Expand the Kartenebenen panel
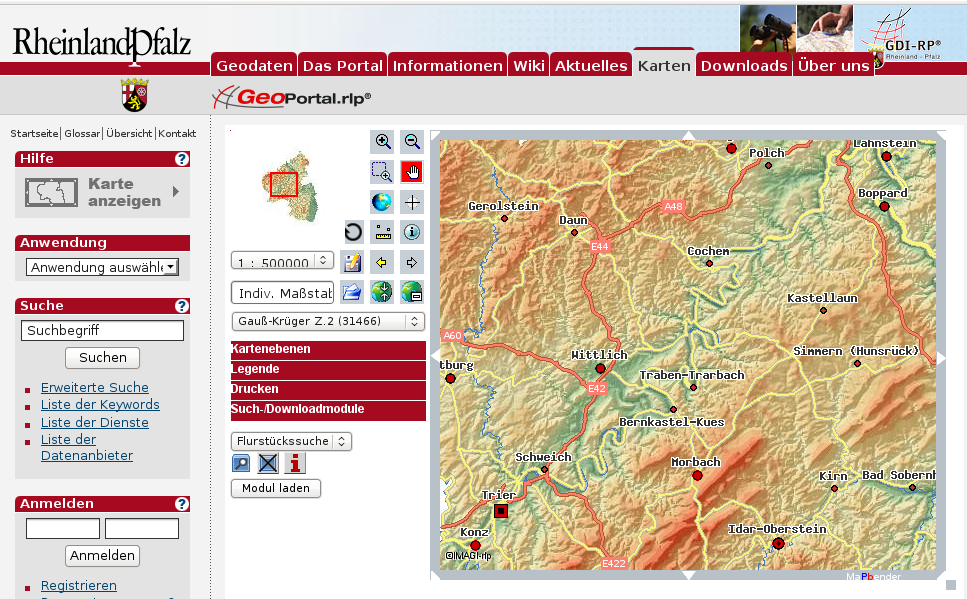This screenshot has width=967, height=599. coord(328,350)
